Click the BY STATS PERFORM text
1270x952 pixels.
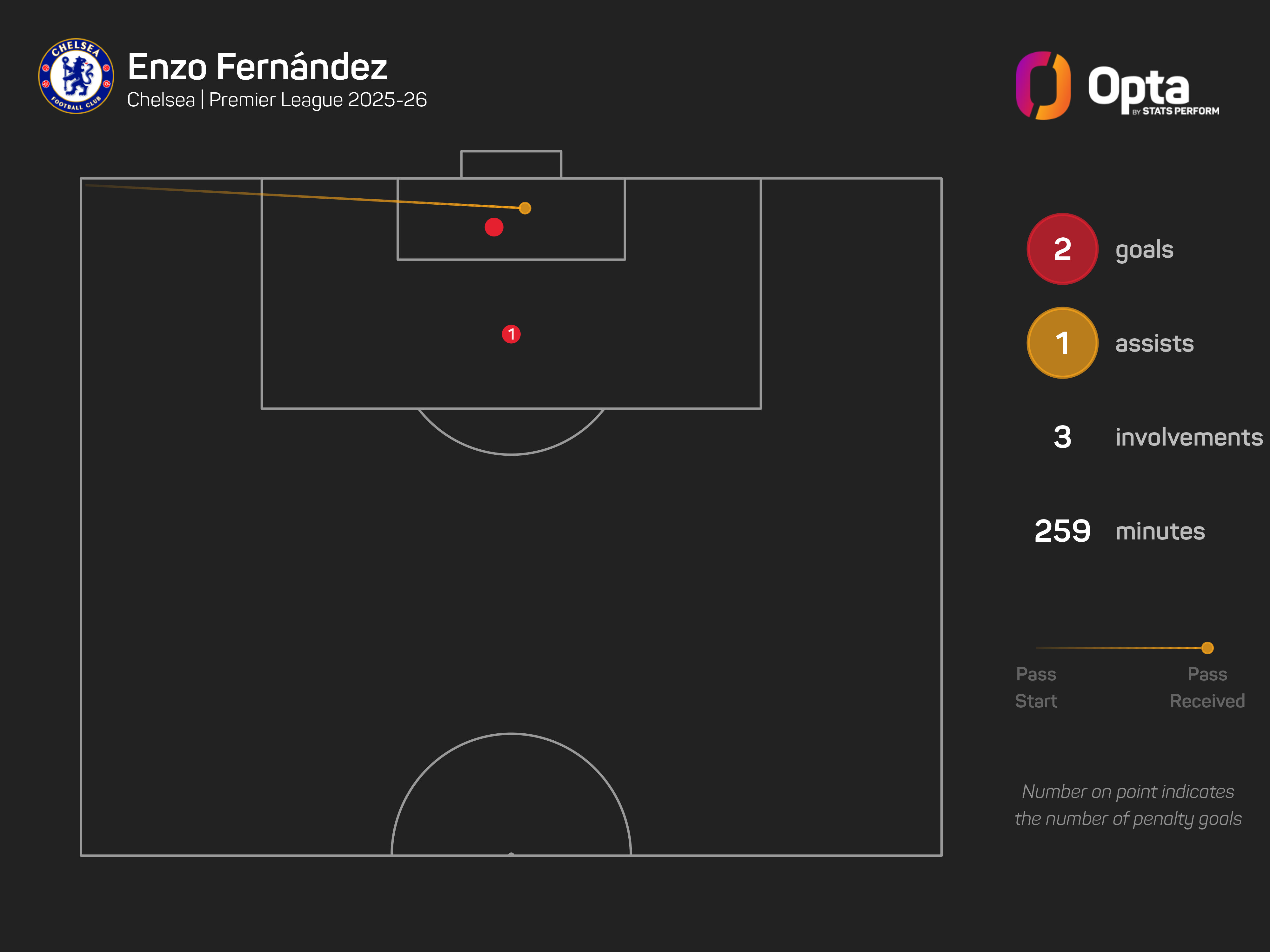point(1175,111)
